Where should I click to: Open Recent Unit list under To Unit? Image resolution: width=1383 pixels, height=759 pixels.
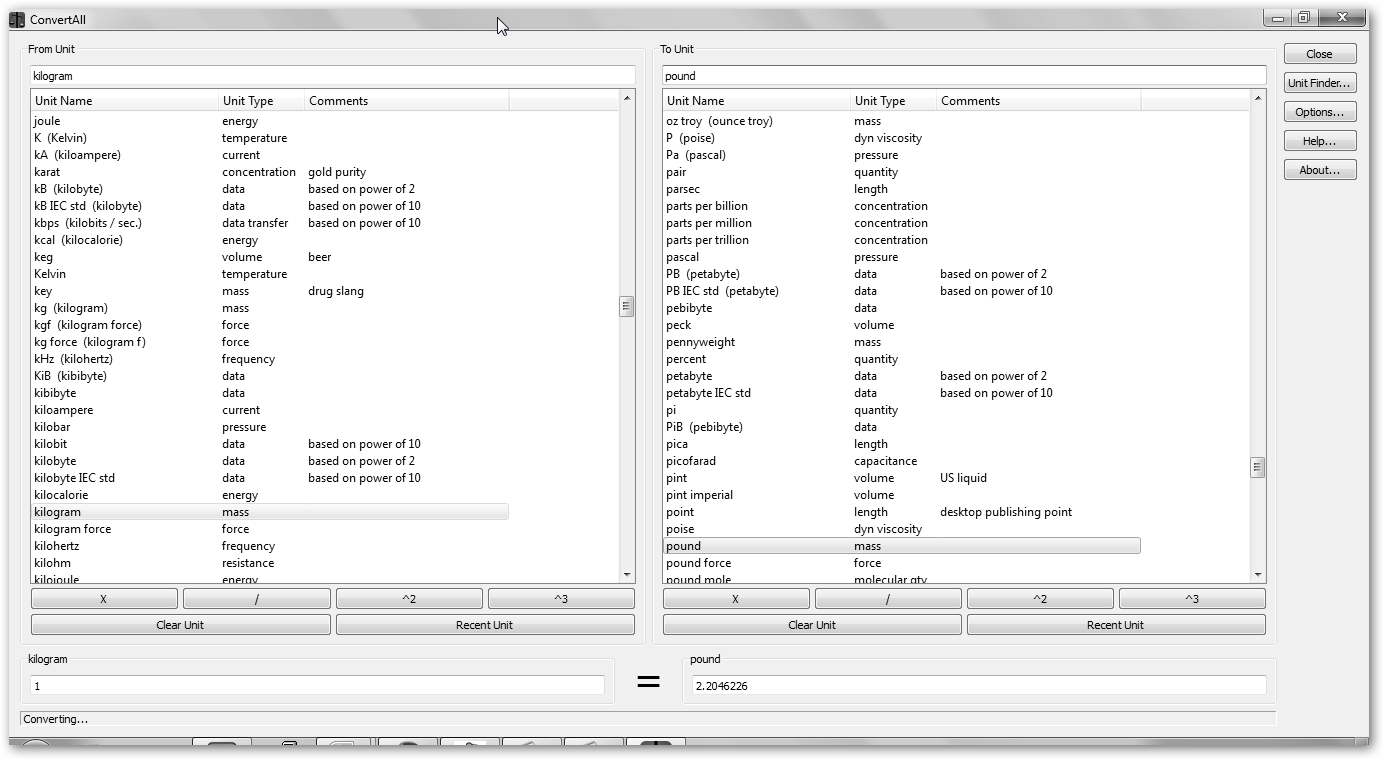point(1115,625)
